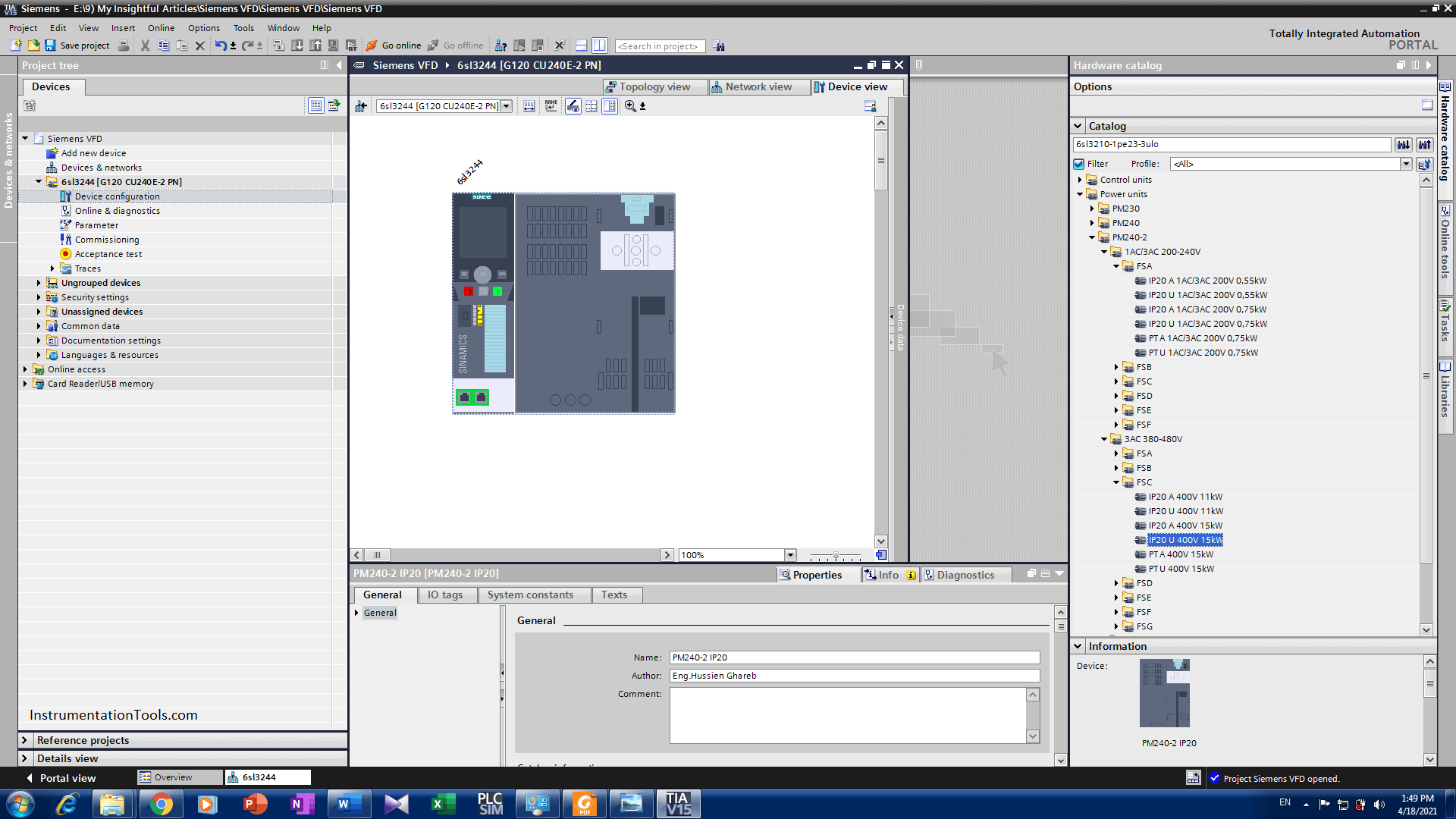Click the zoom slider under device view
The height and width of the screenshot is (819, 1456).
[836, 555]
